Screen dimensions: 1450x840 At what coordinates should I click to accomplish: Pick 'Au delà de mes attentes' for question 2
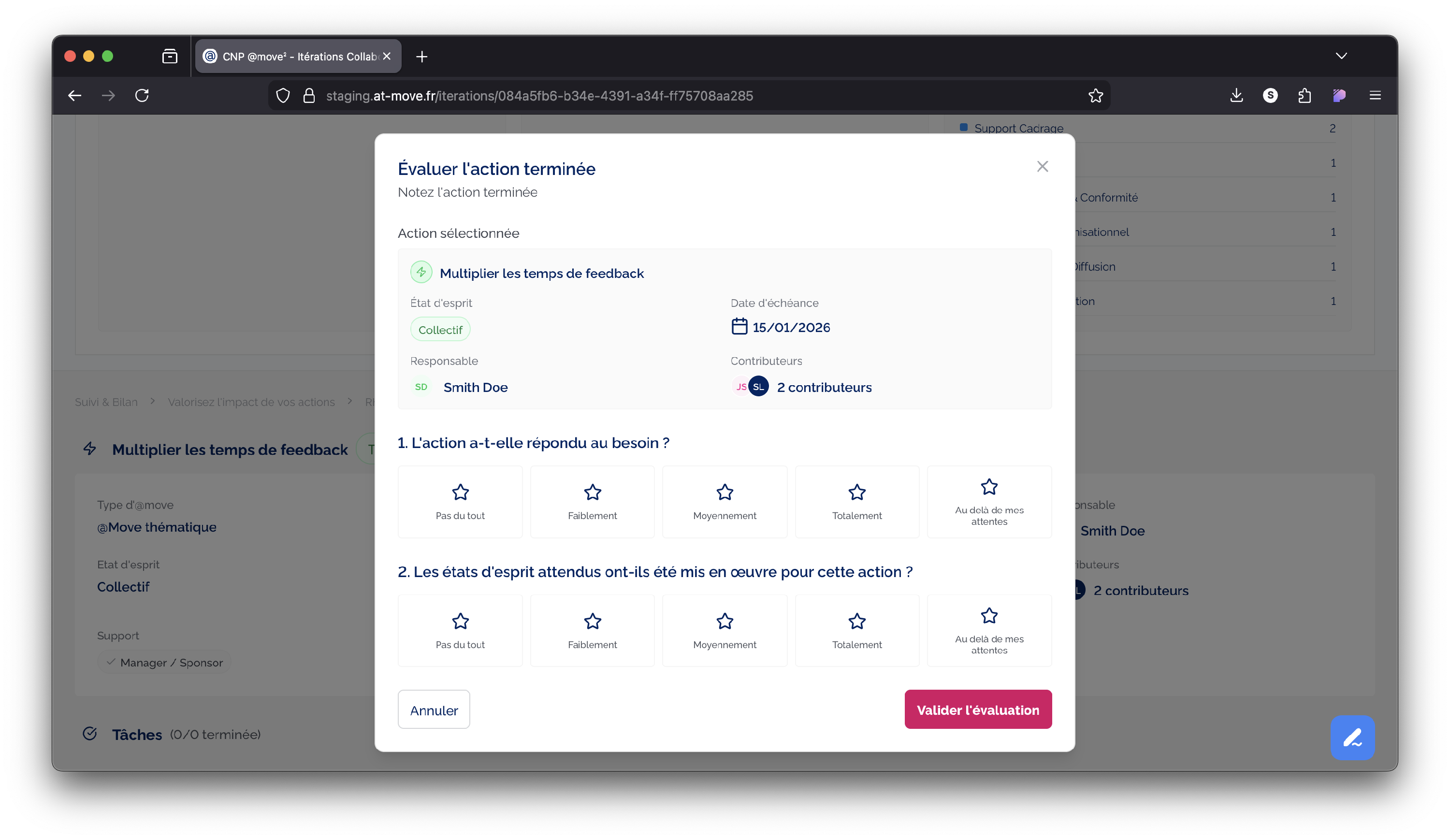click(x=988, y=631)
